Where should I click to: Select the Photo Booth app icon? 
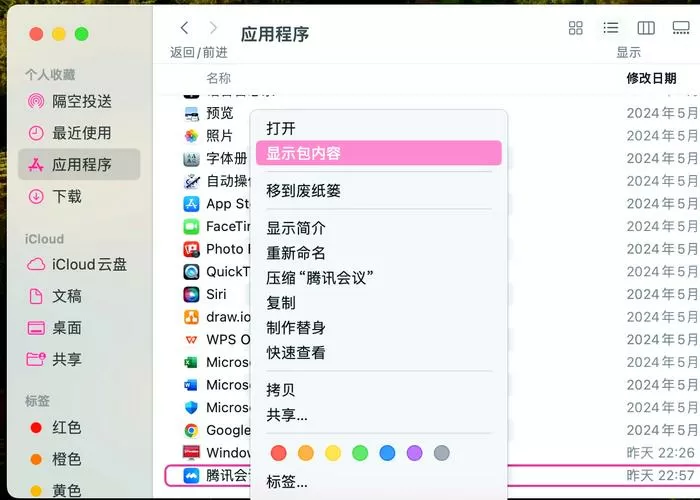point(192,249)
